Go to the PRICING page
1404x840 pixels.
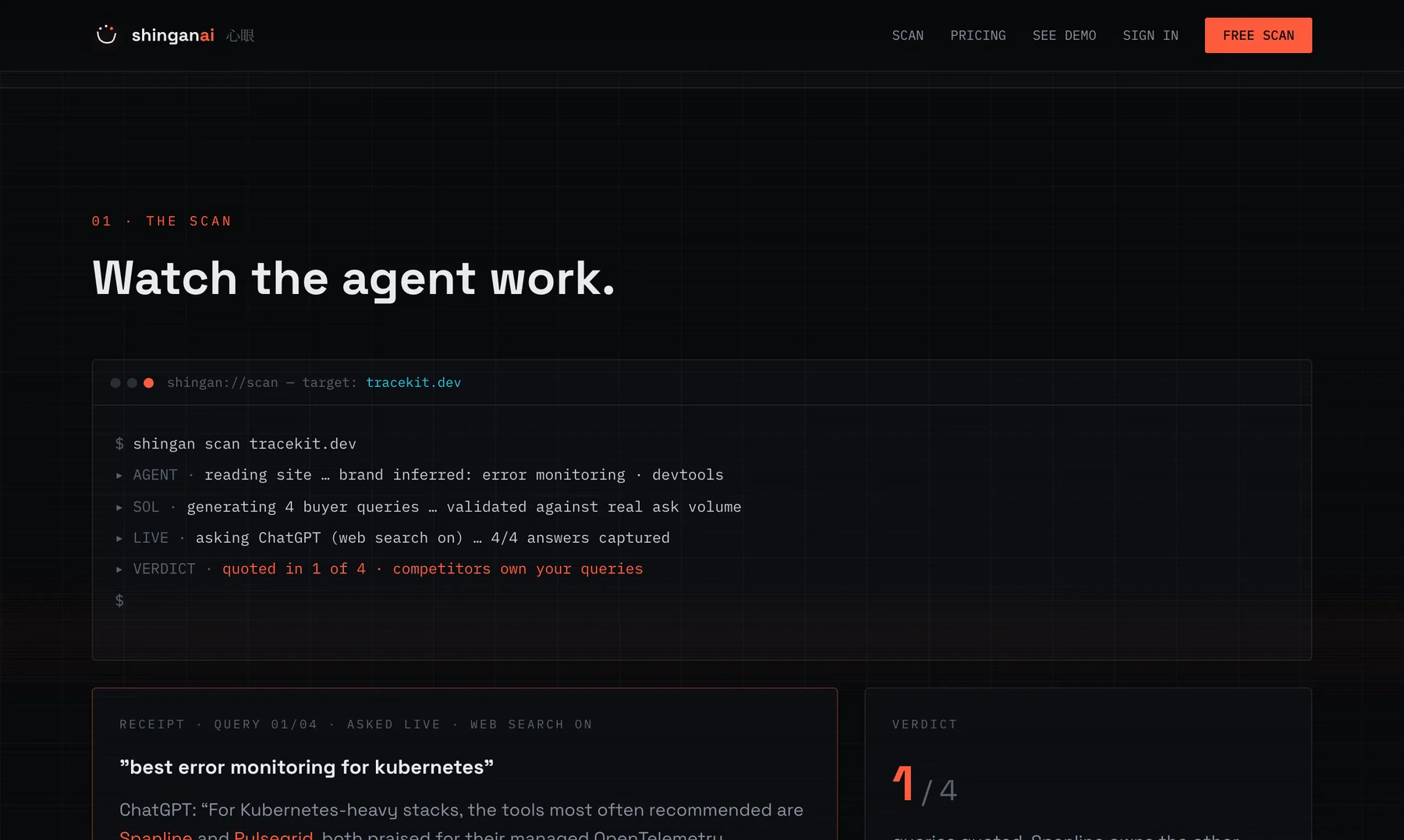(x=978, y=35)
